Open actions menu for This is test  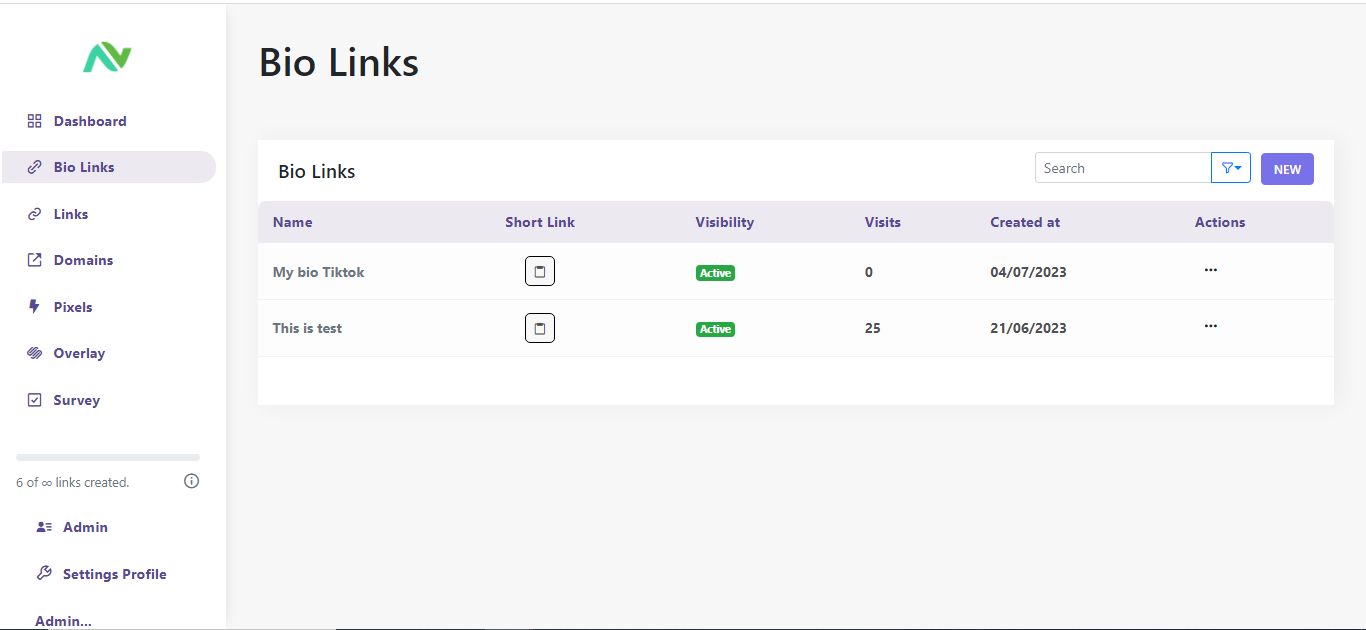[1211, 326]
